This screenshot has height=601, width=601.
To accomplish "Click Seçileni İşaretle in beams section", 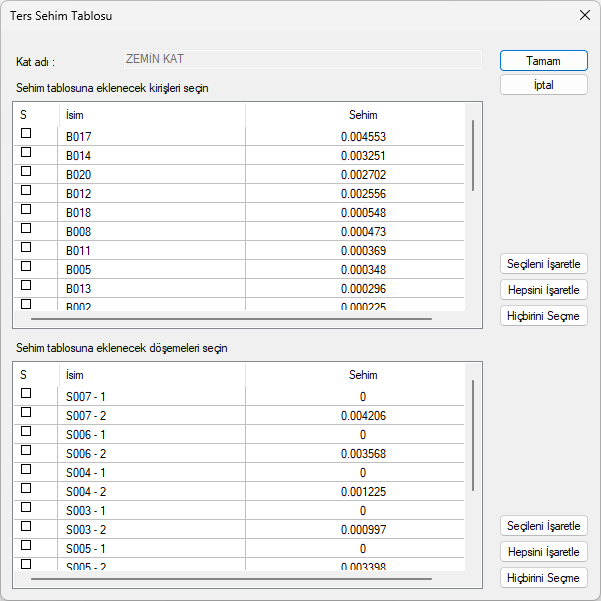I will pyautogui.click(x=543, y=264).
